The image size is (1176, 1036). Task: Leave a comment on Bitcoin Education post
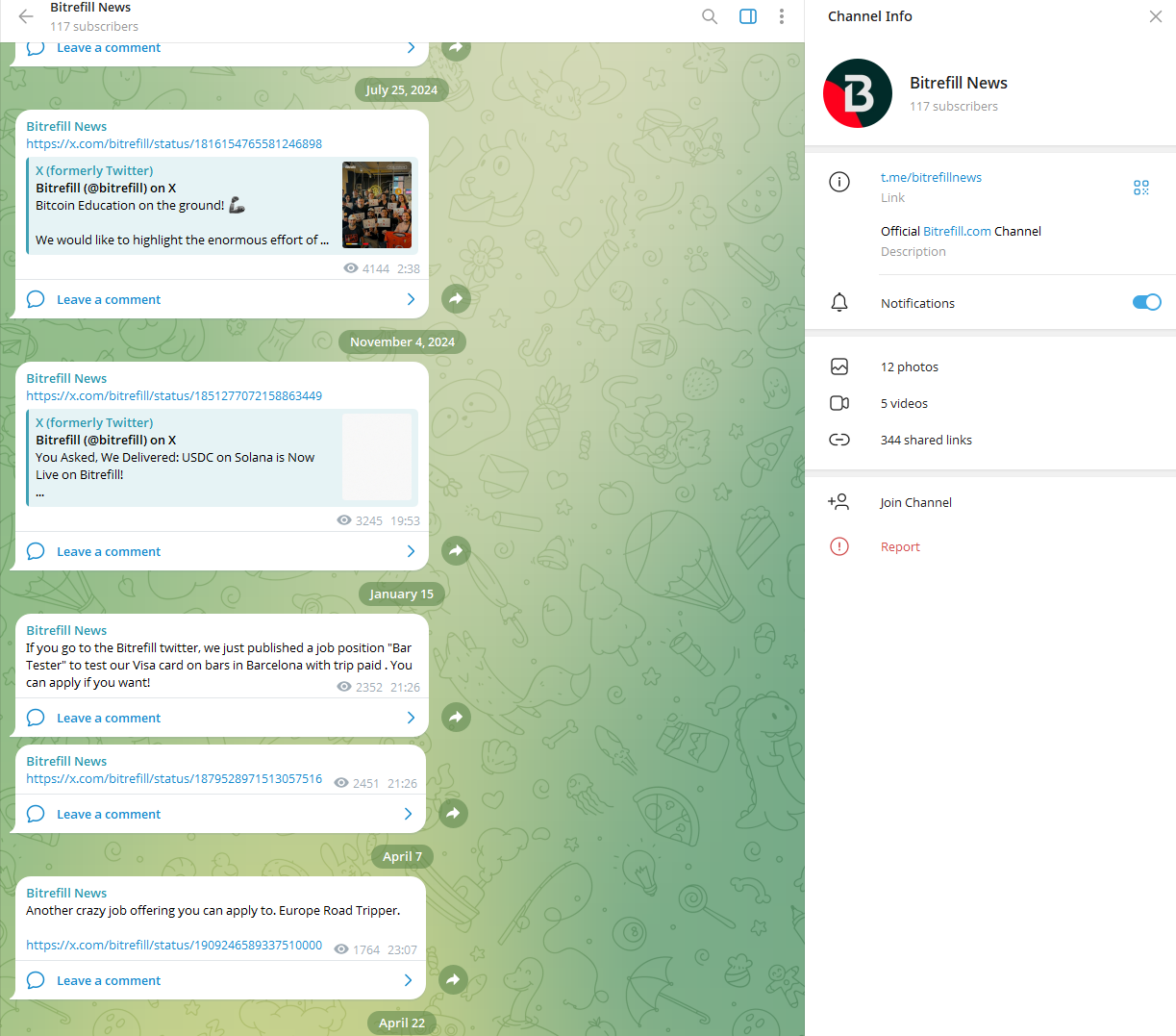point(109,299)
